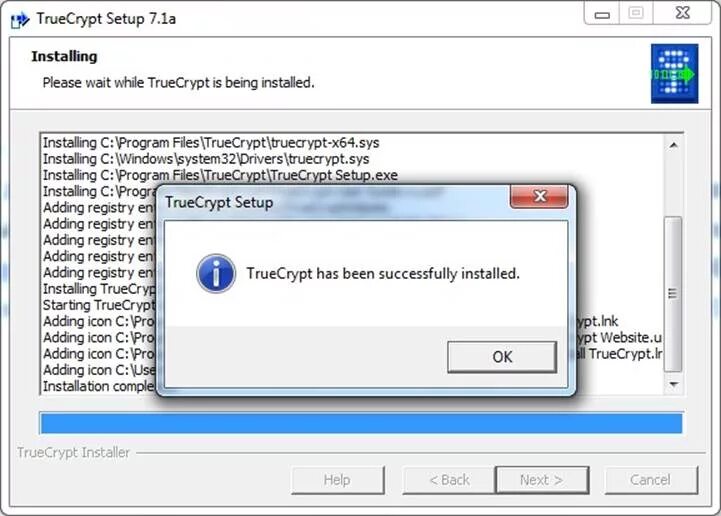Click the blue information icon
Viewport: 721px width, 516px height.
pos(216,274)
